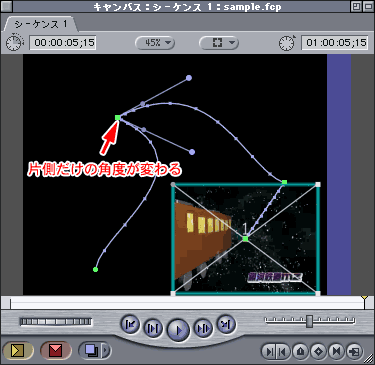This screenshot has width=375, height=365.
Task: Click Play In to Out button
Action: 153,329
